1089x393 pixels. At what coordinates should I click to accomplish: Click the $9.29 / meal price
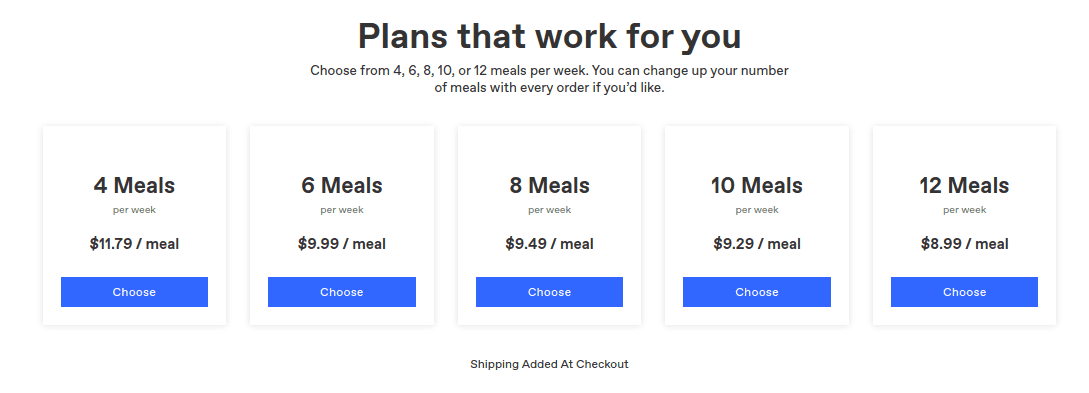[x=756, y=244]
